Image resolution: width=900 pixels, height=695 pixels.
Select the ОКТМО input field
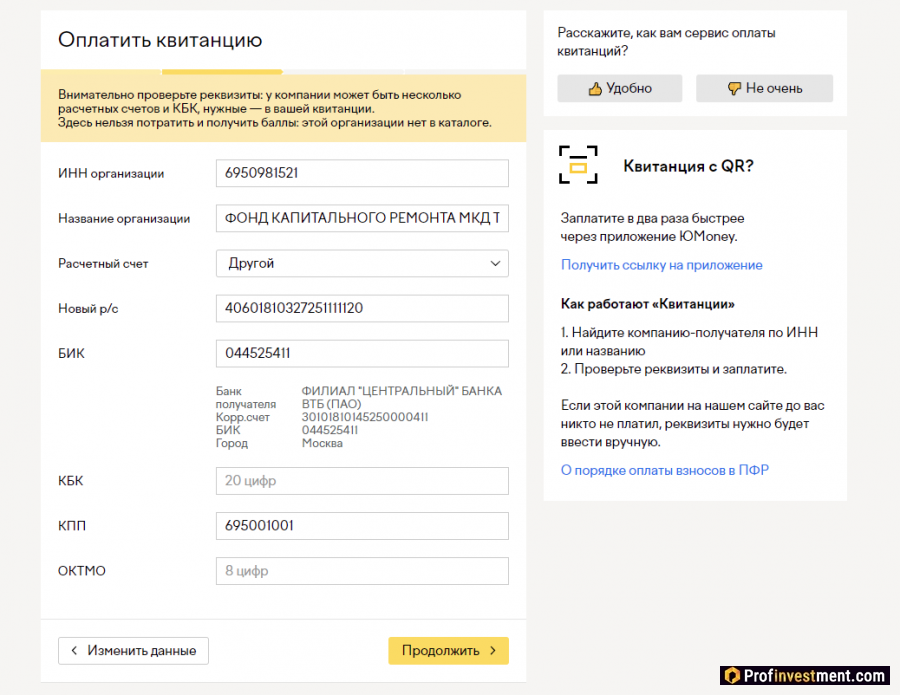pos(362,570)
